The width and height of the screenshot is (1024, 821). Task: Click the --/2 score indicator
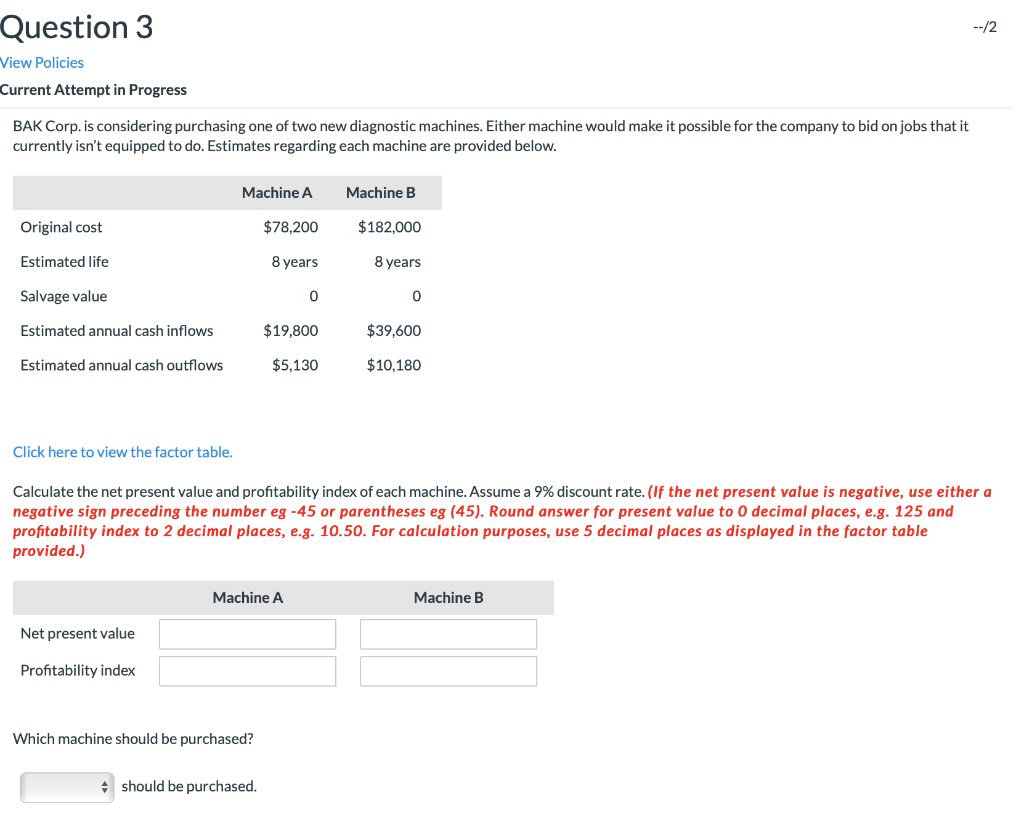984,27
